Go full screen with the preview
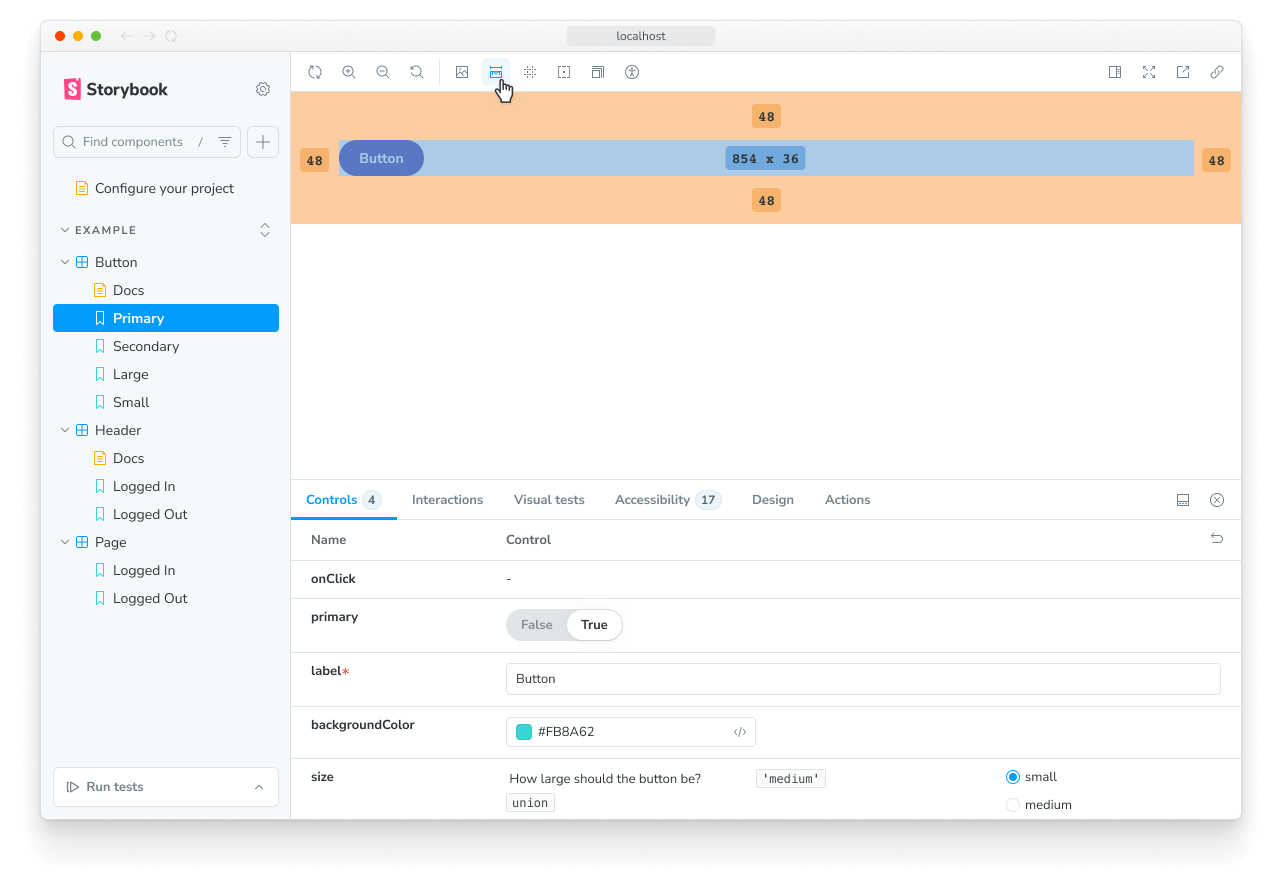1282x890 pixels. pyautogui.click(x=1148, y=71)
